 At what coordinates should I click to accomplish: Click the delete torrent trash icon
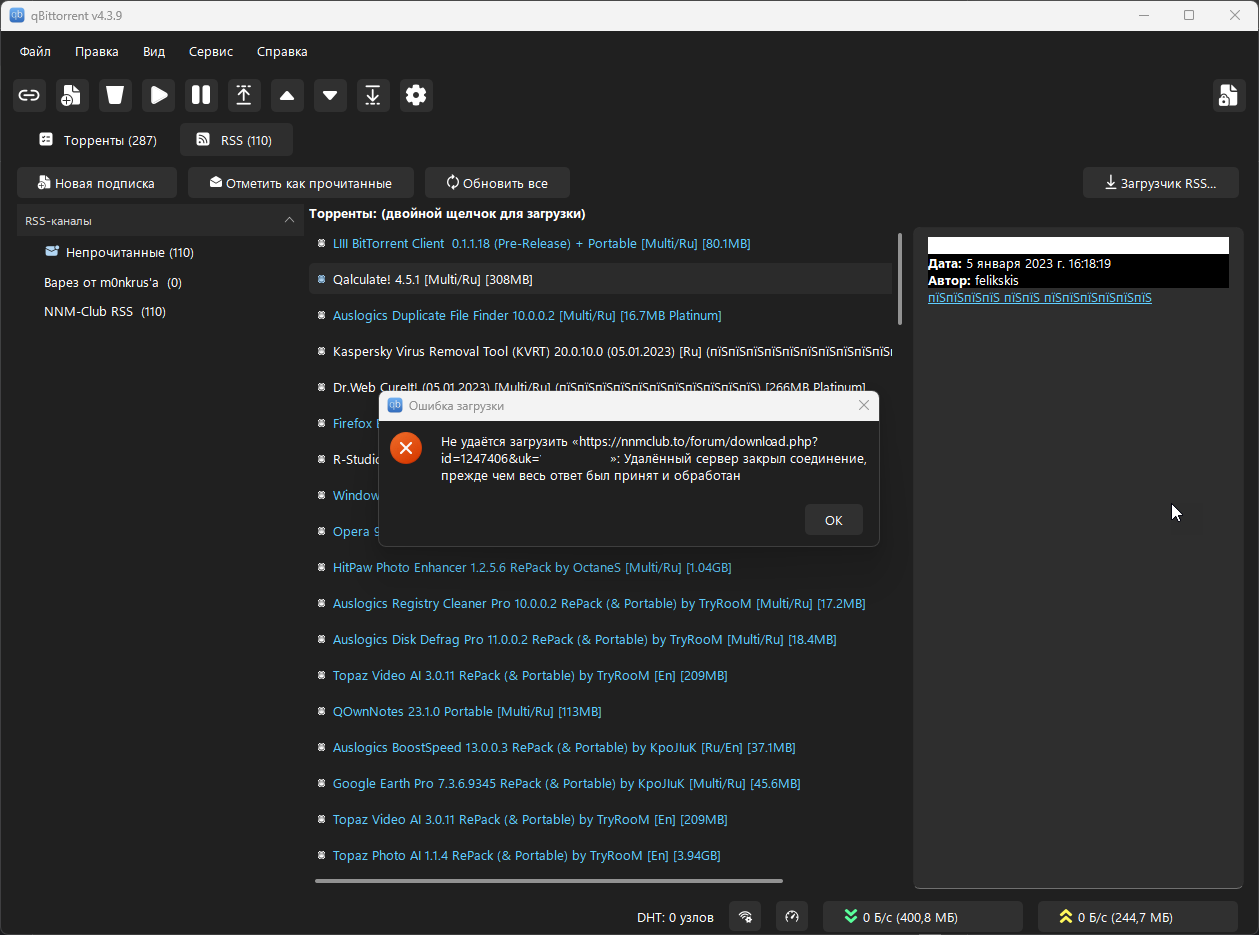[x=115, y=95]
